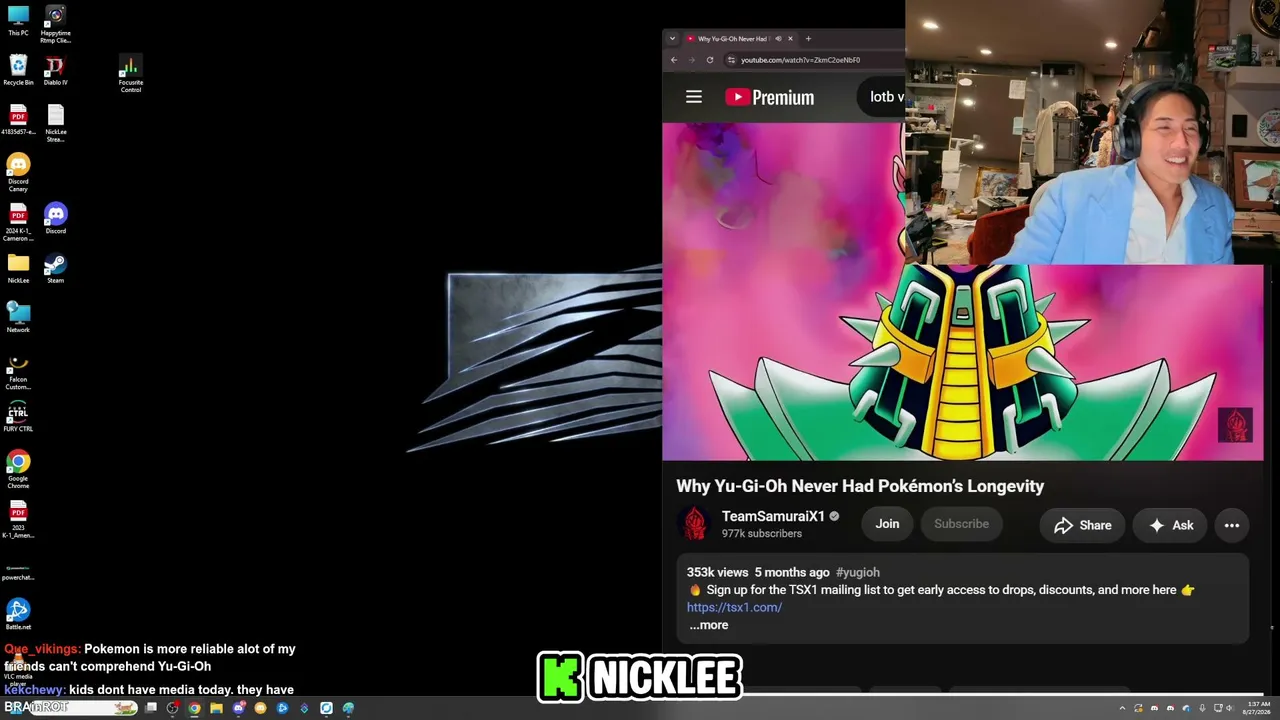This screenshot has width=1280, height=720.
Task: Click the YouTube search box
Action: tap(882, 97)
